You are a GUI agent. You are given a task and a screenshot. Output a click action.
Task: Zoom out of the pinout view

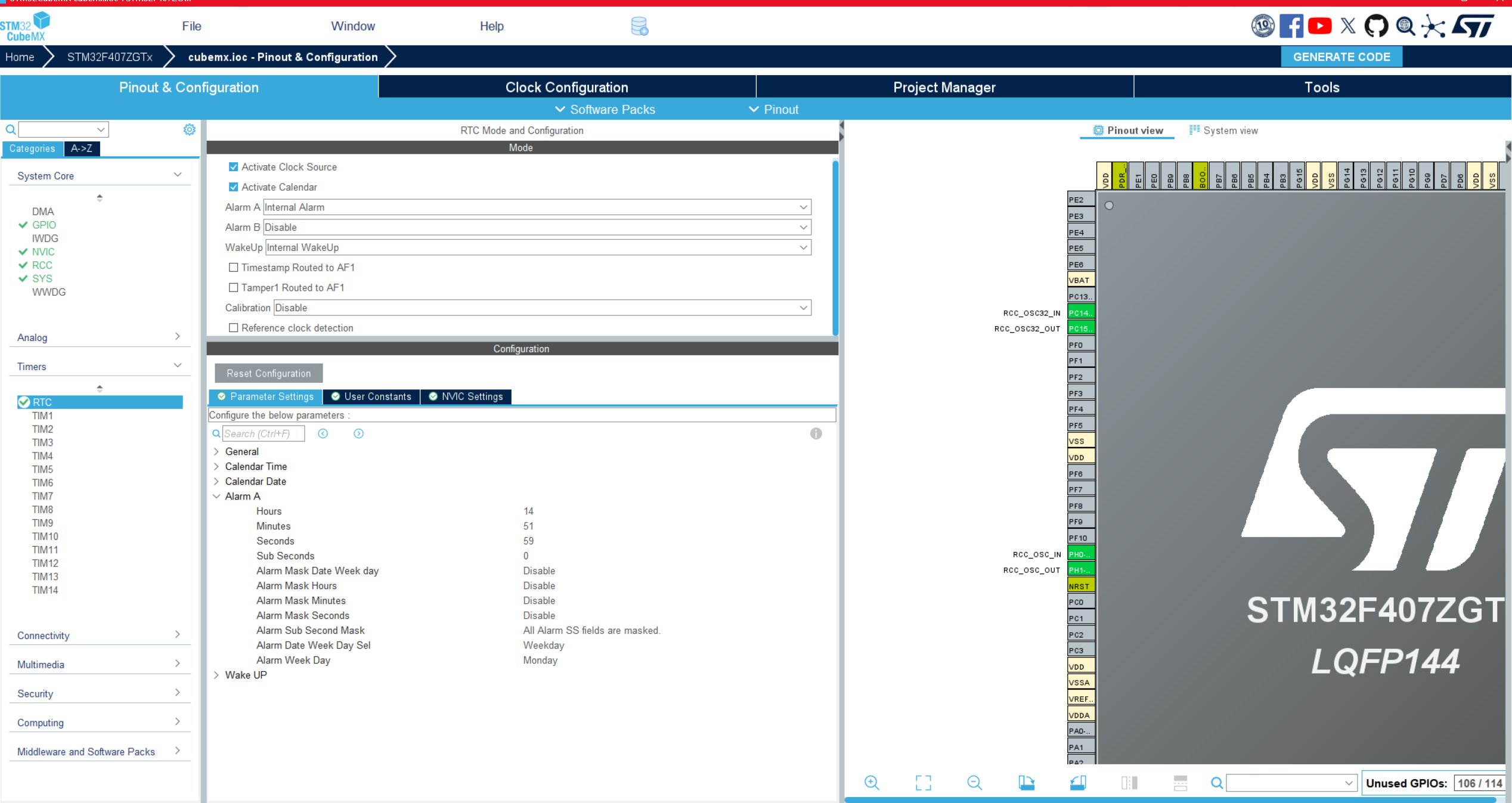(x=974, y=783)
